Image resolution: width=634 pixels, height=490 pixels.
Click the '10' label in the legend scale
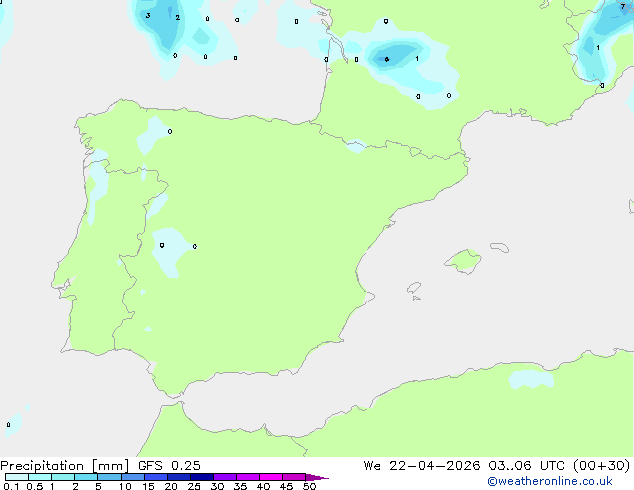coord(125,486)
